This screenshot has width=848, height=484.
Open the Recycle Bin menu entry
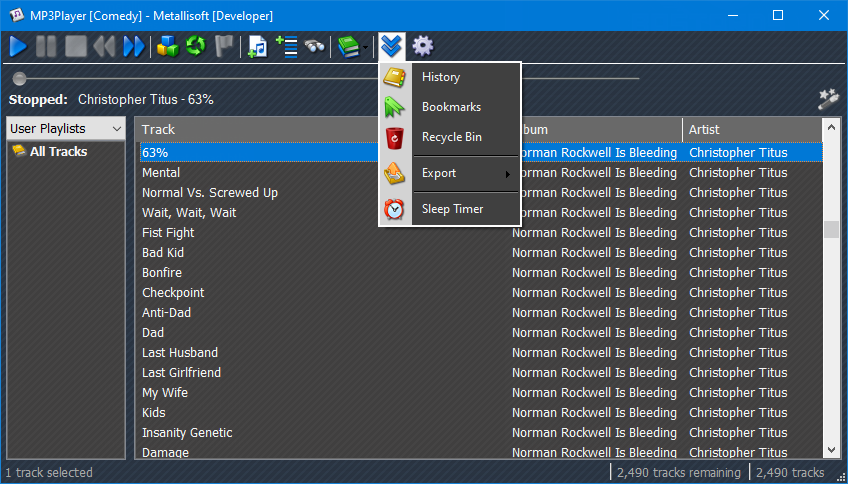451,137
